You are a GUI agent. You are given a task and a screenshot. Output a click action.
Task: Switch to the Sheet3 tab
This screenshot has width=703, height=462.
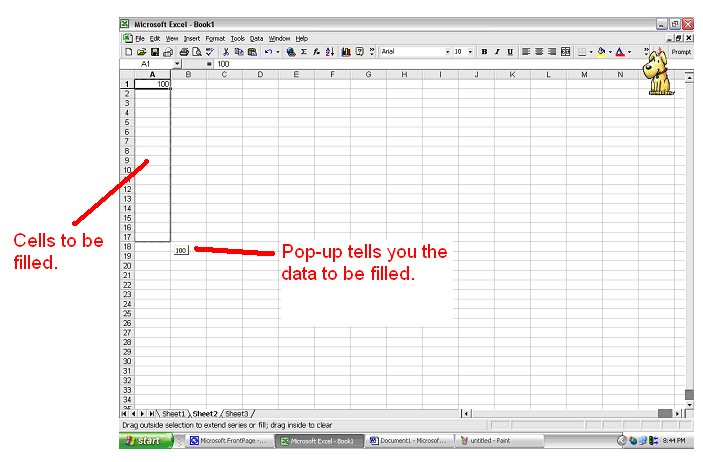(236, 414)
